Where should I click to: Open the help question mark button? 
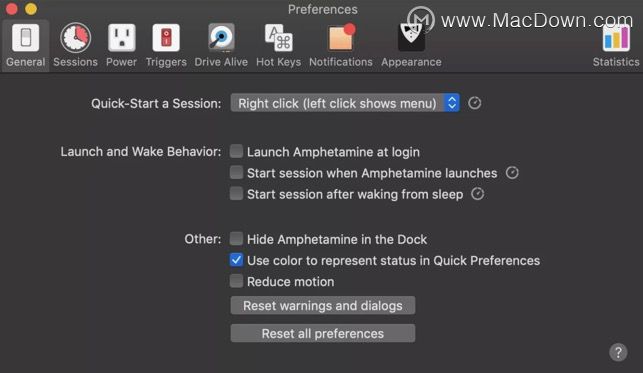(618, 352)
